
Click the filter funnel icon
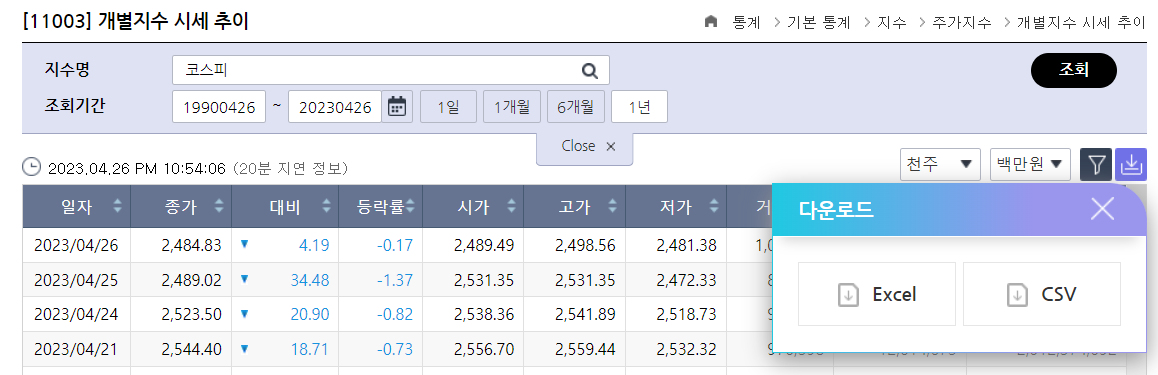1096,165
